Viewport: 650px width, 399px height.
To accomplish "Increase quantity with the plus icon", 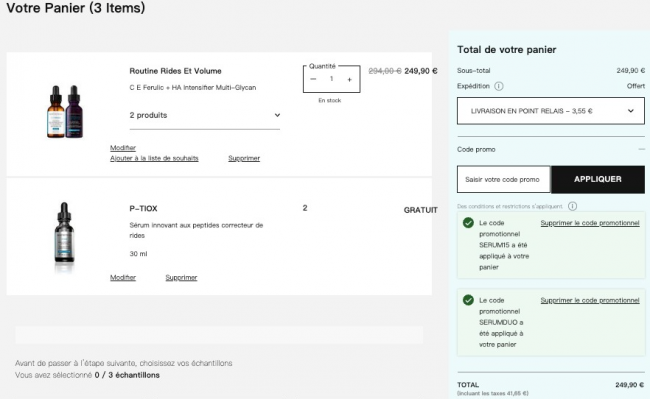I will coord(349,79).
